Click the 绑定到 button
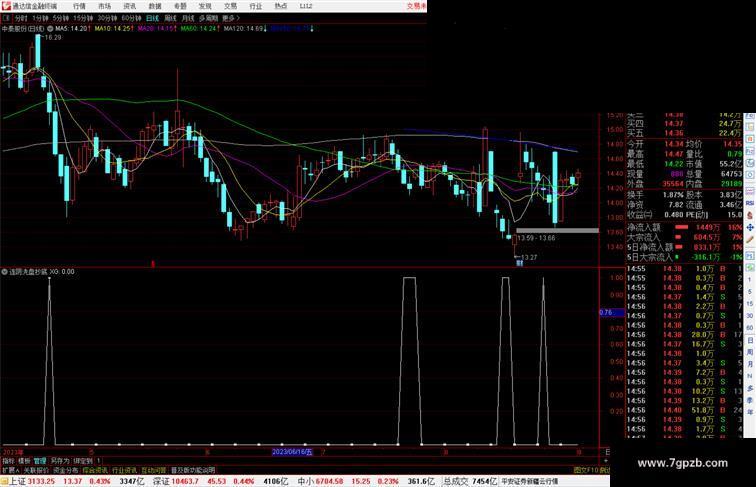Image resolution: width=756 pixels, height=487 pixels. coord(83,461)
